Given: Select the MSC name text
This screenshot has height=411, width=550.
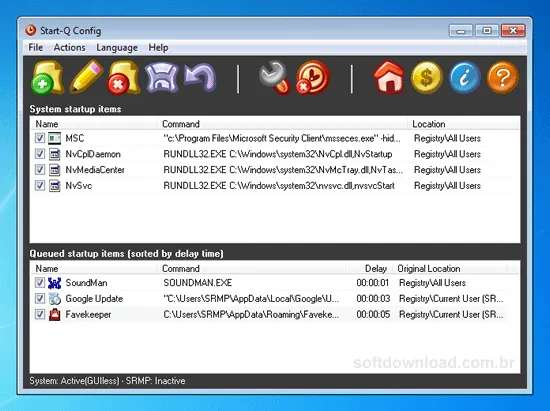Looking at the screenshot, I should point(75,138).
